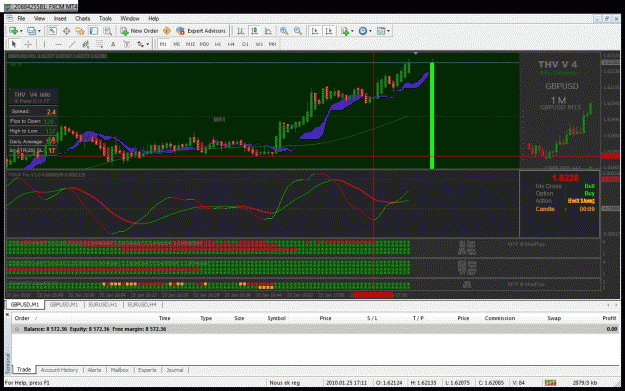Open the Experts terminal tab

(147, 370)
